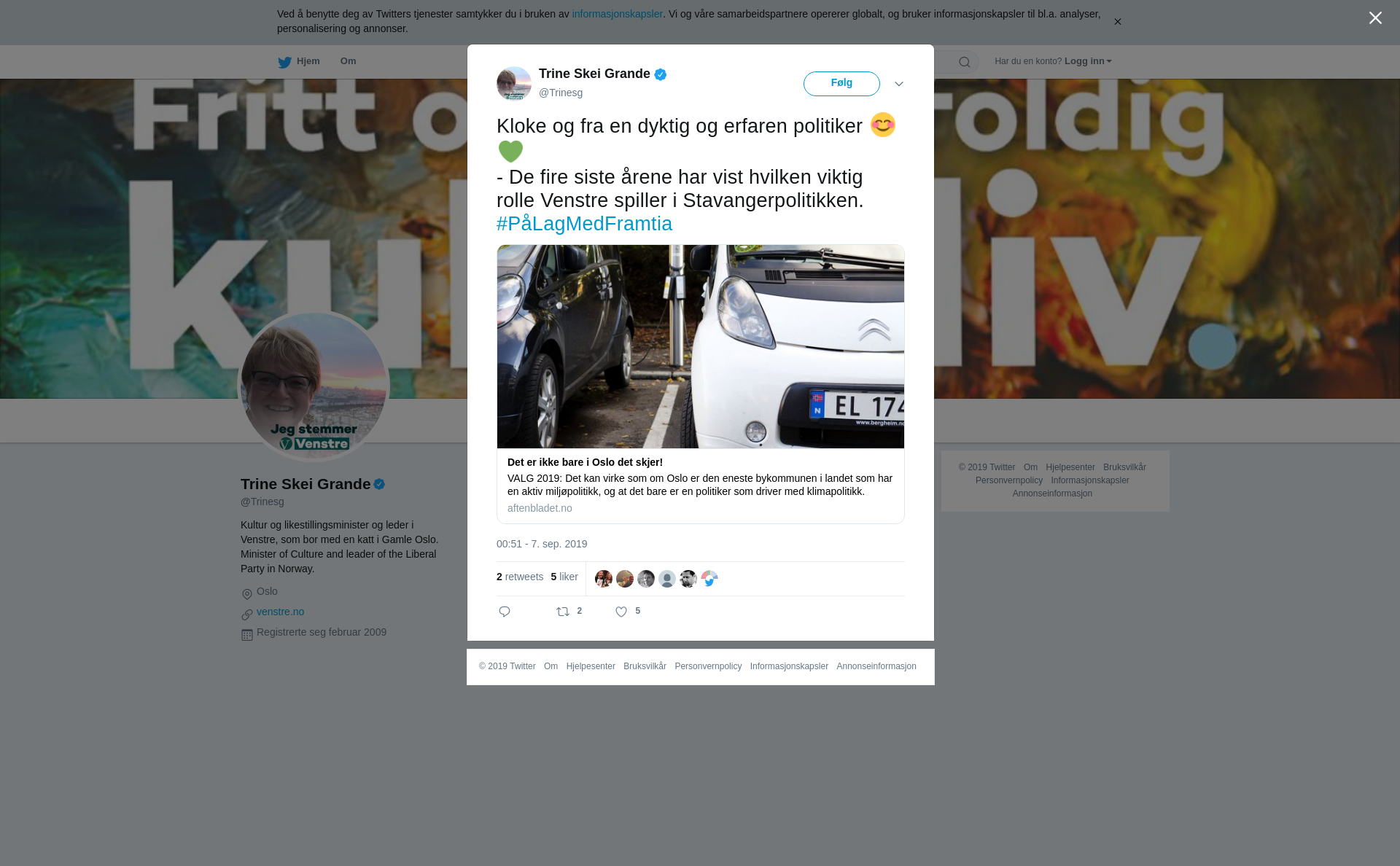Expand tweet options chevron menu

[899, 84]
